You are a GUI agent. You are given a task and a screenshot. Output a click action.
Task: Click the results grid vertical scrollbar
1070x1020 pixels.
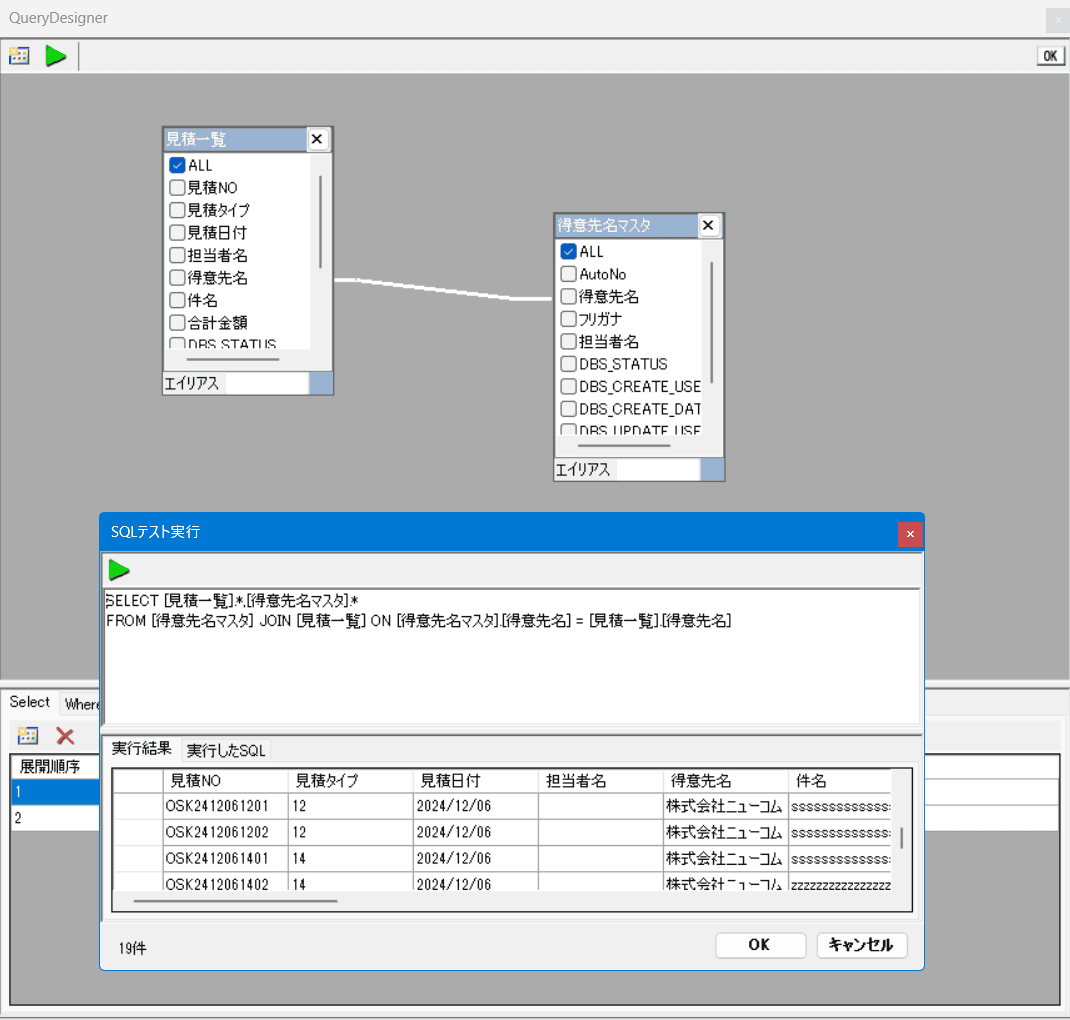tap(901, 838)
